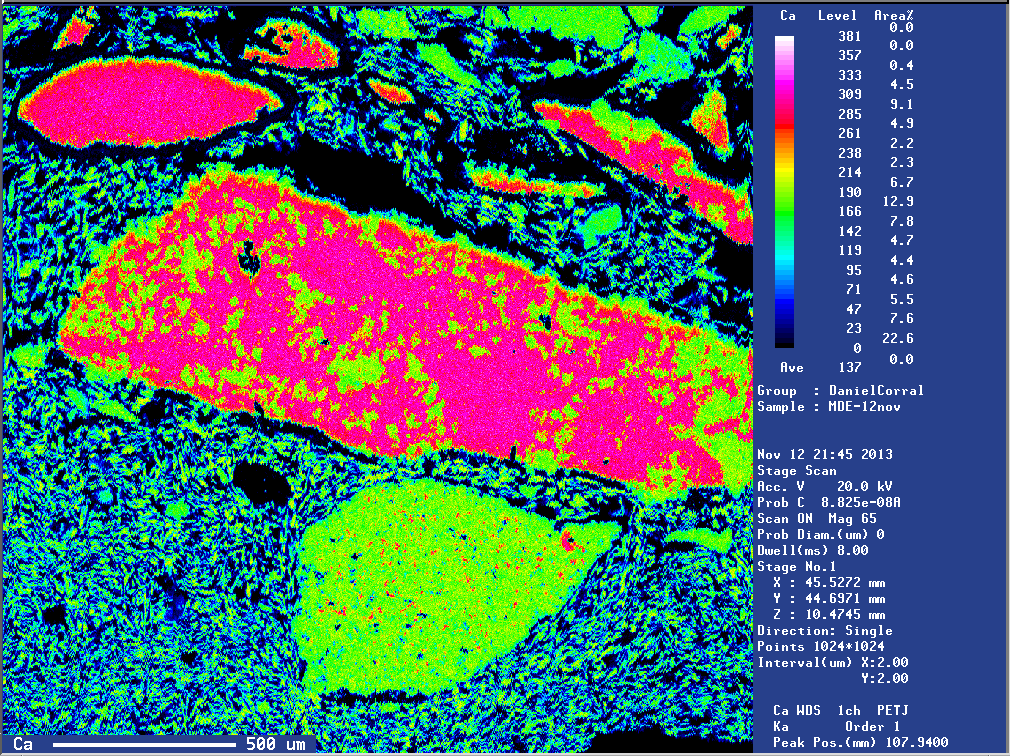The height and width of the screenshot is (756, 1010).
Task: Select the level value "261"
Action: click(x=850, y=133)
